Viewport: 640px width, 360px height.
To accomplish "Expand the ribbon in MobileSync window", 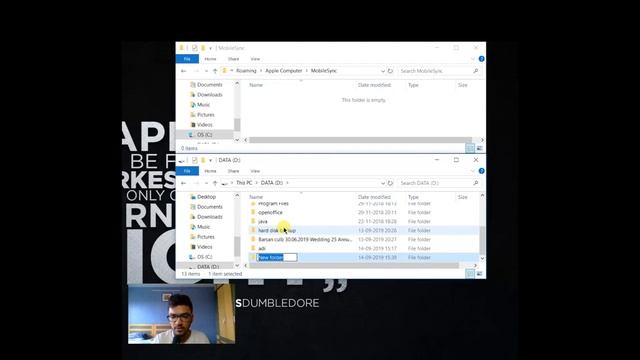I will coord(473,59).
